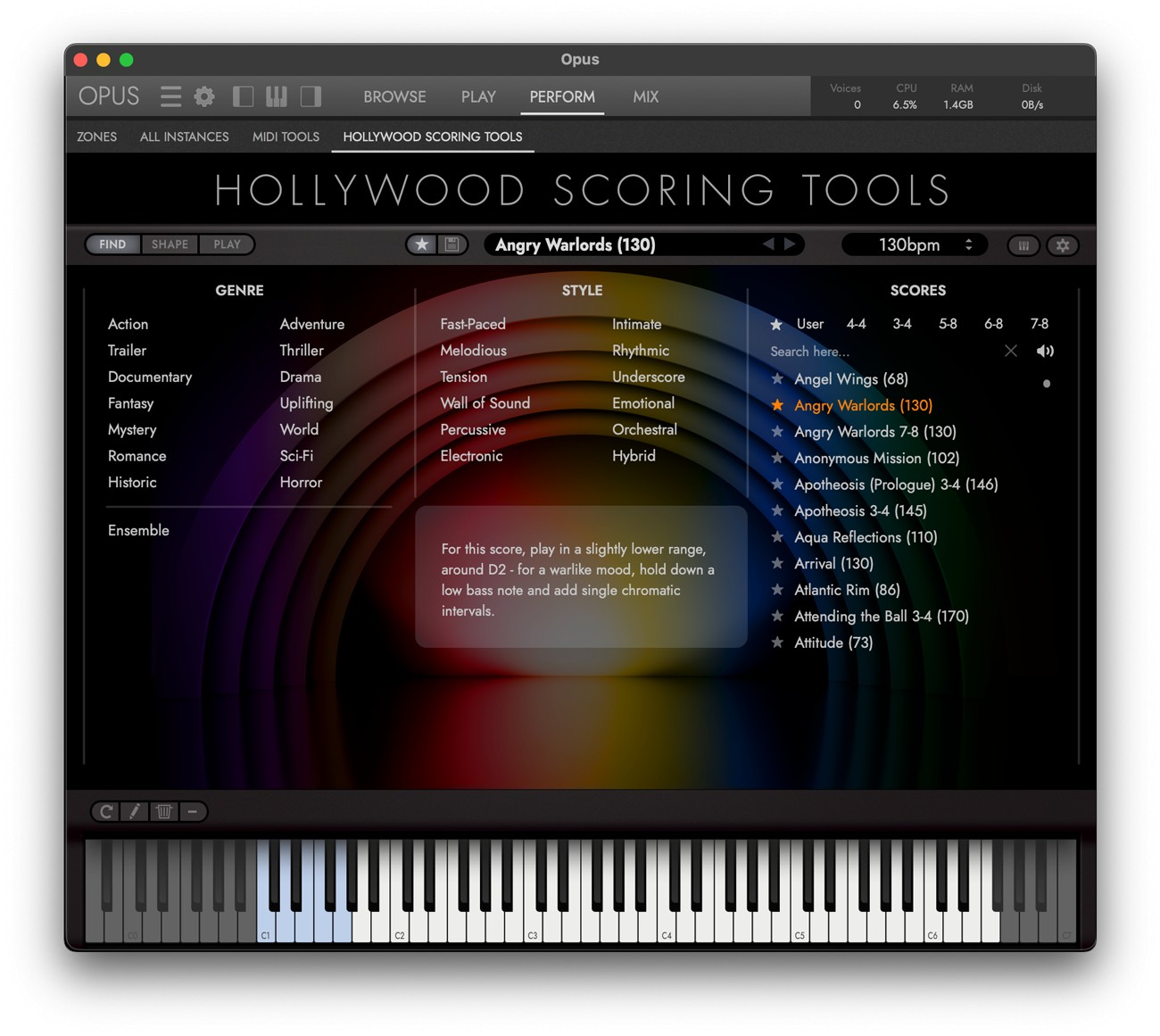Image resolution: width=1160 pixels, height=1036 pixels.
Task: Toggle the right sidebar panel icon
Action: [311, 96]
